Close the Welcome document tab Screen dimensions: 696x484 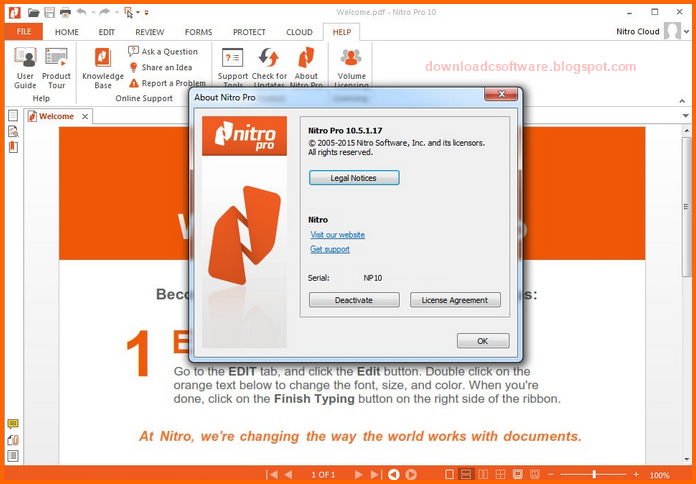[85, 116]
